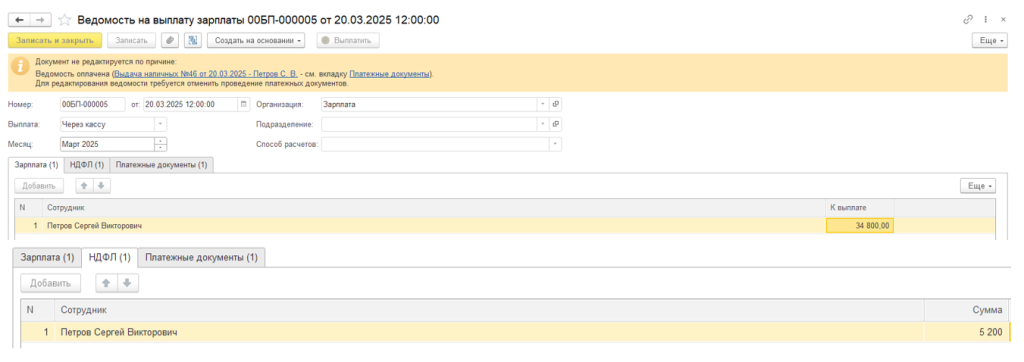
Task: Move row down in upper Зарплата table
Action: pos(101,186)
